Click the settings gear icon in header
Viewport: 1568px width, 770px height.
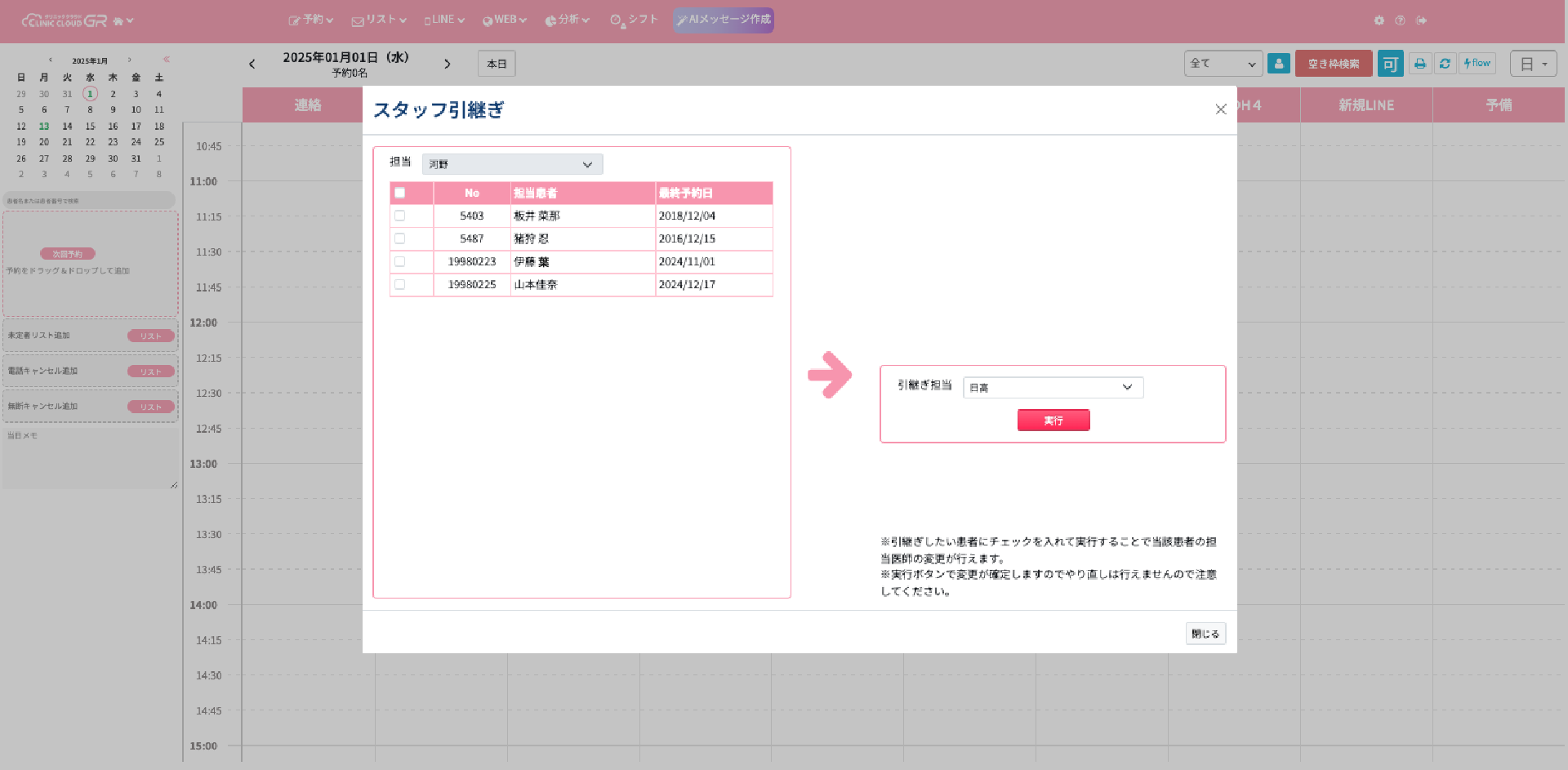pyautogui.click(x=1379, y=20)
